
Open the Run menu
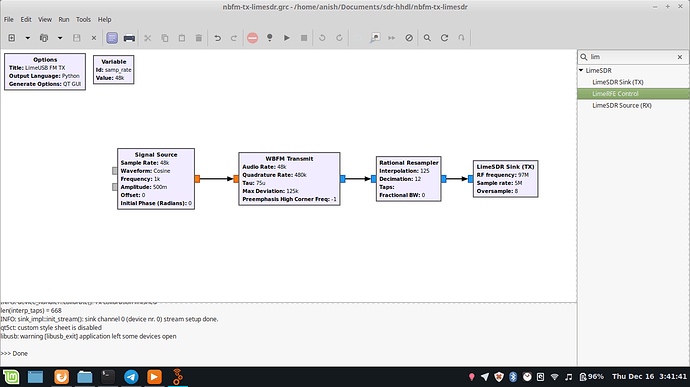64,19
